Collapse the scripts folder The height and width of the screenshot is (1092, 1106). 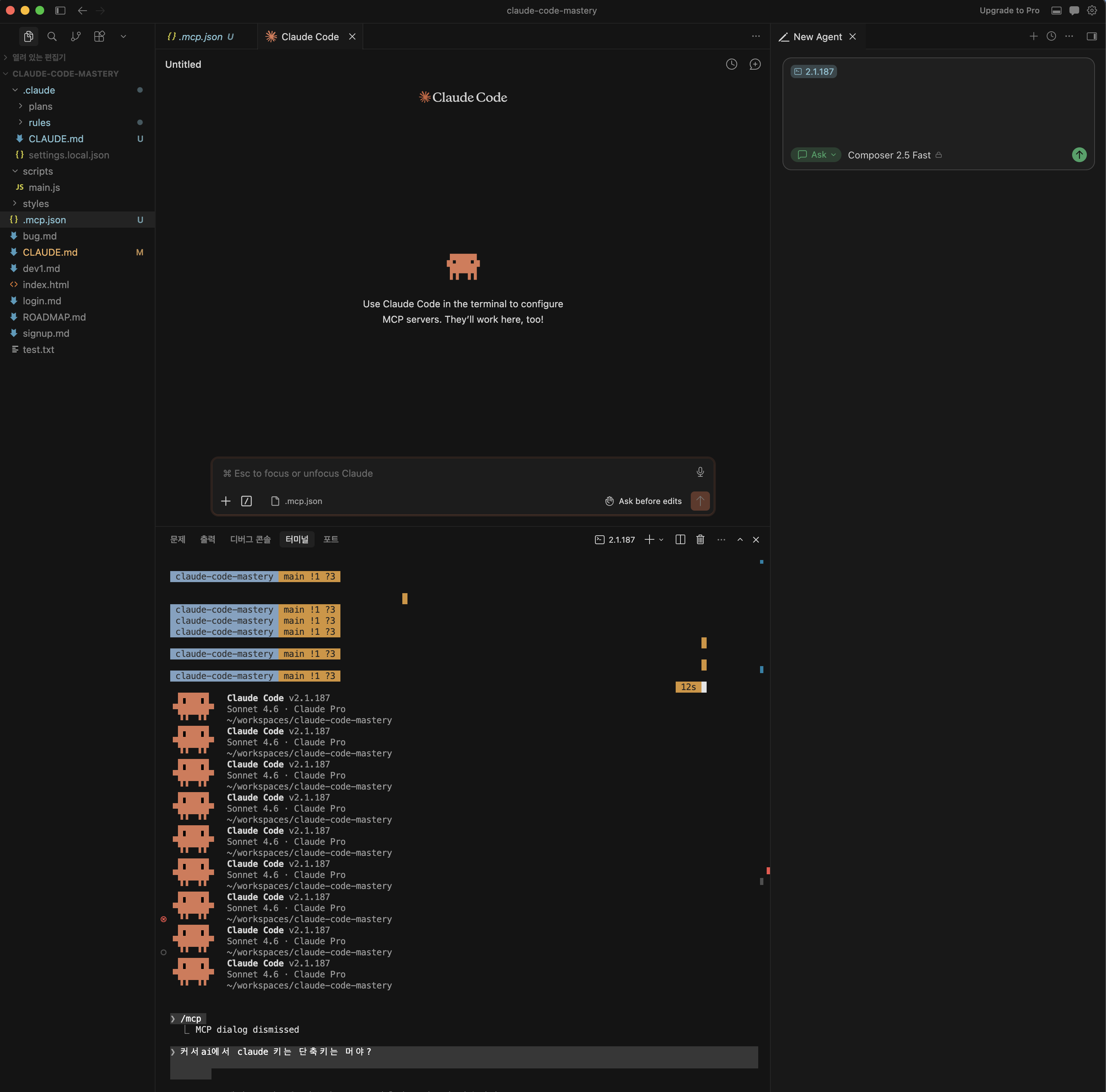pos(77,171)
